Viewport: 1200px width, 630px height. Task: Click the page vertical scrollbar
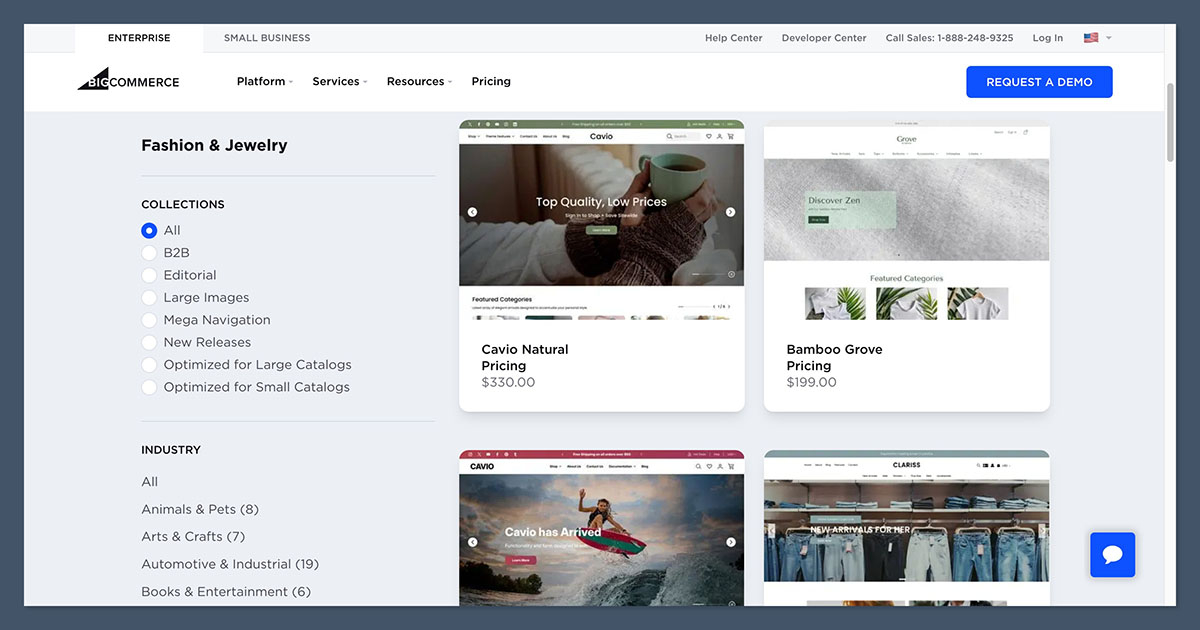coord(1171,120)
